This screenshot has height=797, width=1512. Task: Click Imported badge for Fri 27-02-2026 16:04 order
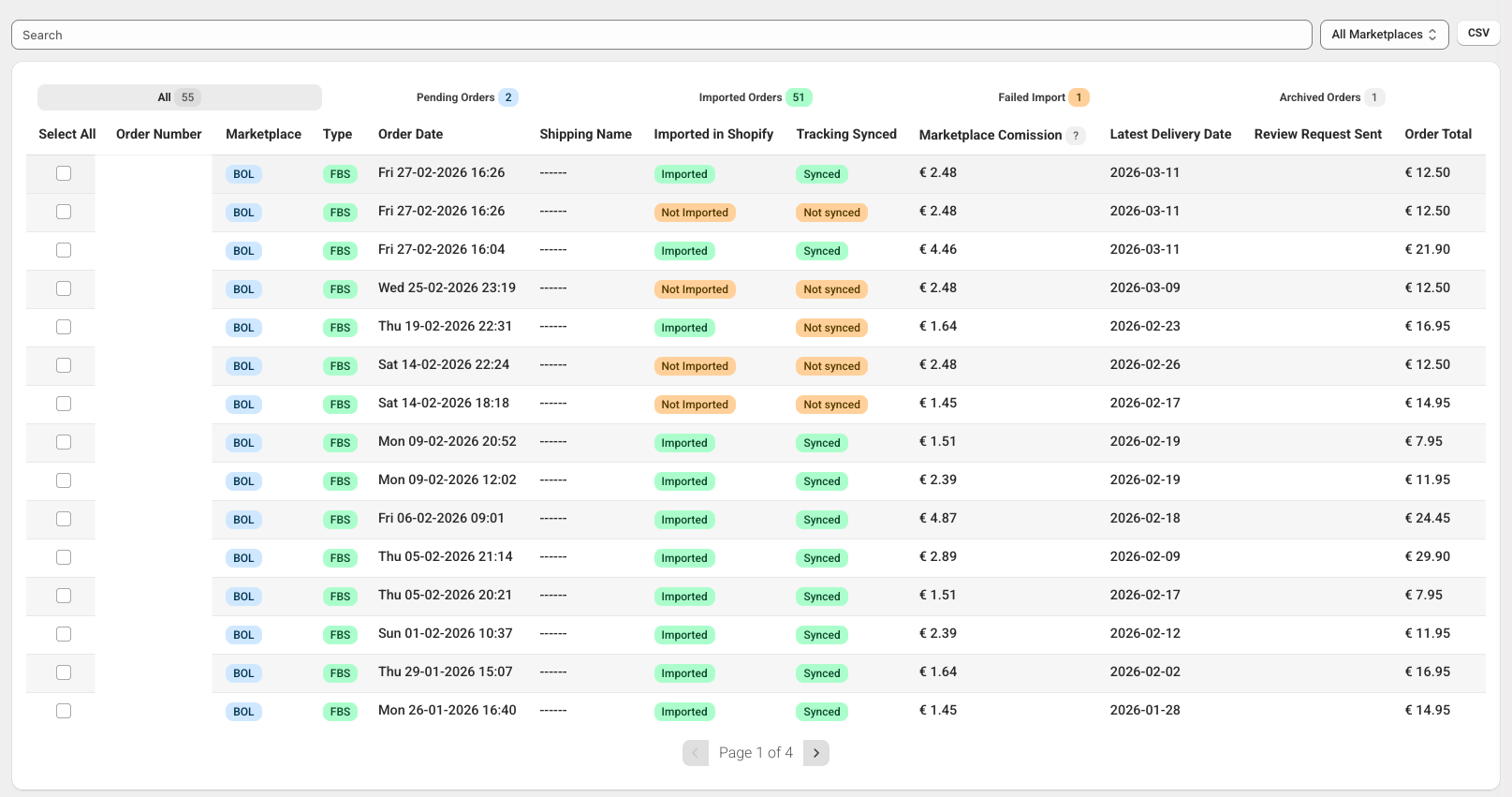click(684, 251)
